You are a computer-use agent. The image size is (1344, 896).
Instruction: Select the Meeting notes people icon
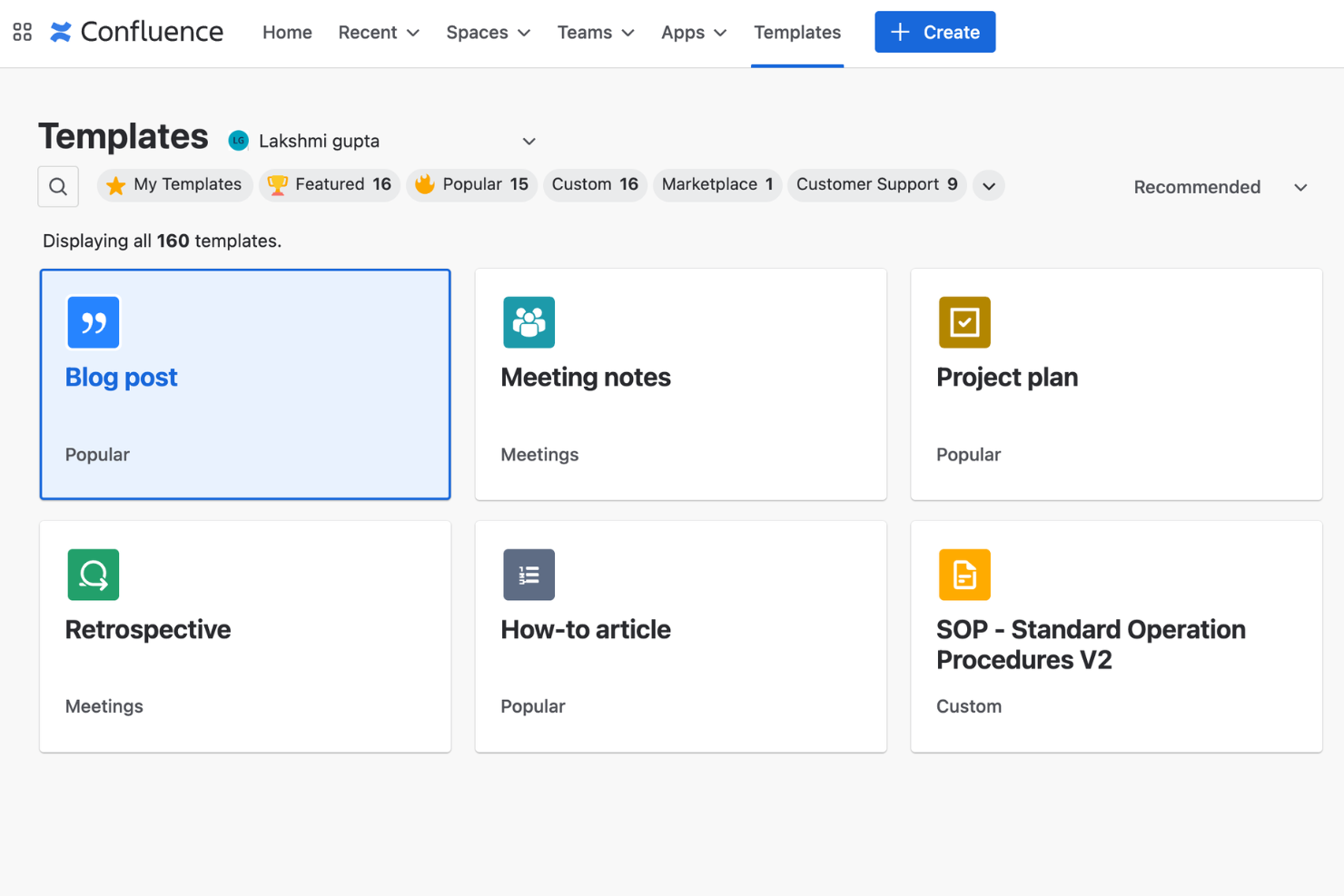[529, 322]
